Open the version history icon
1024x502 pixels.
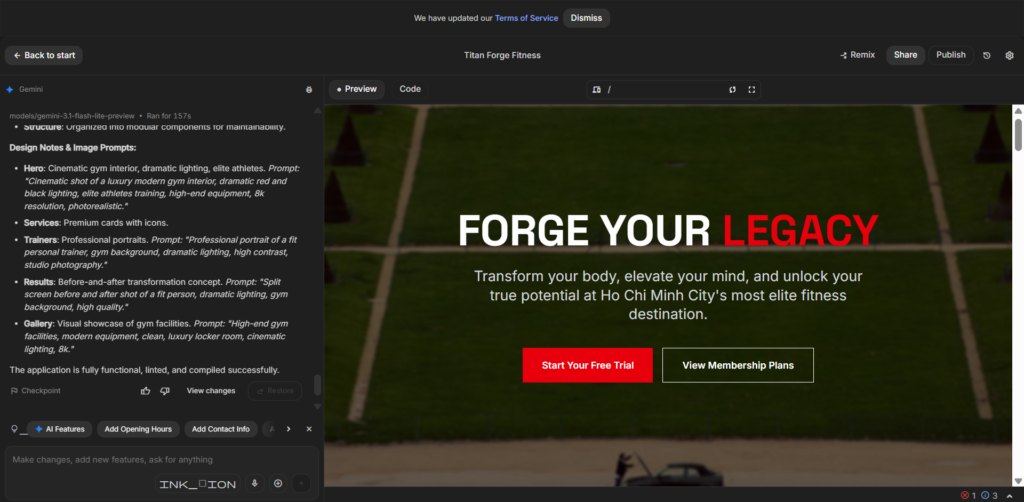click(x=987, y=56)
